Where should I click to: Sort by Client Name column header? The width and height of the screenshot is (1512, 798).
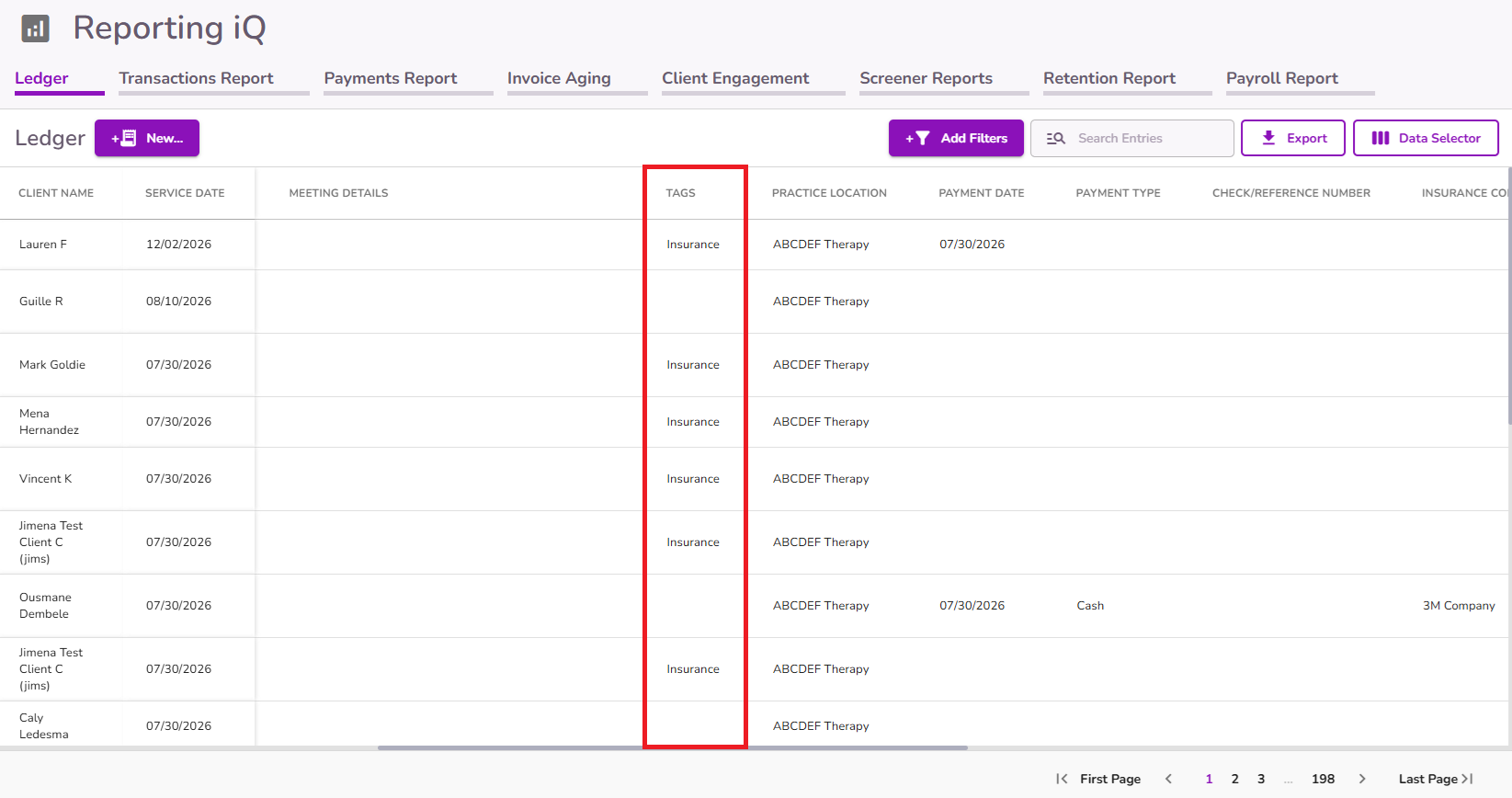coord(56,193)
